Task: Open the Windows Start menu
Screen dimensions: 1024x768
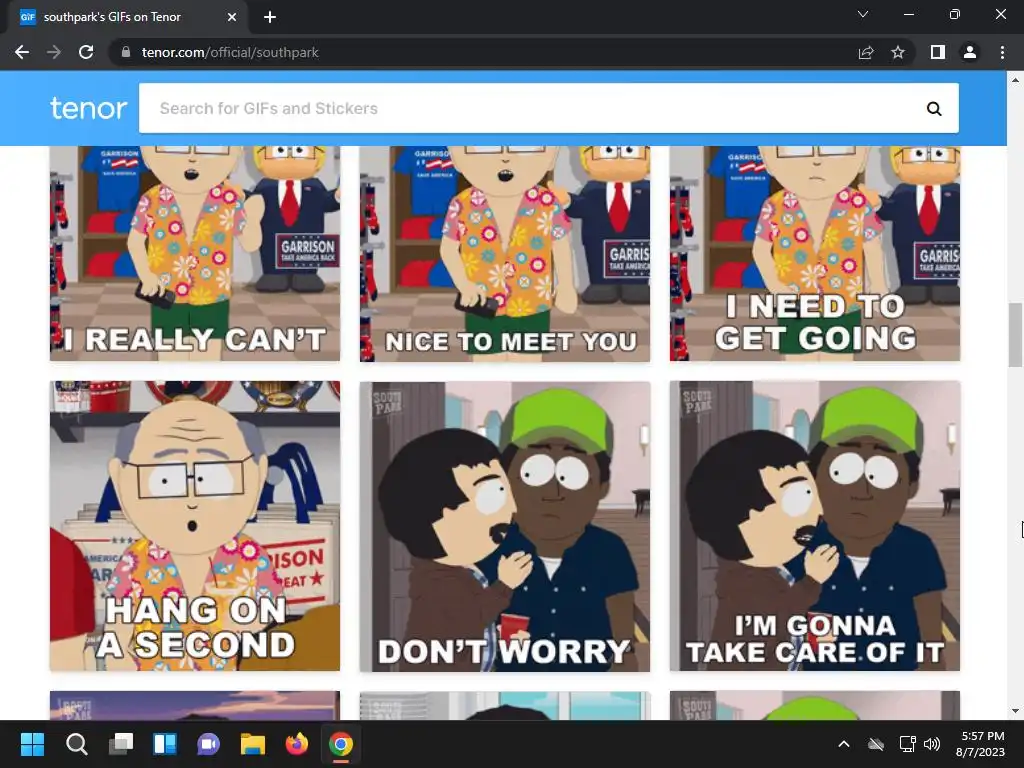Action: pos(32,744)
